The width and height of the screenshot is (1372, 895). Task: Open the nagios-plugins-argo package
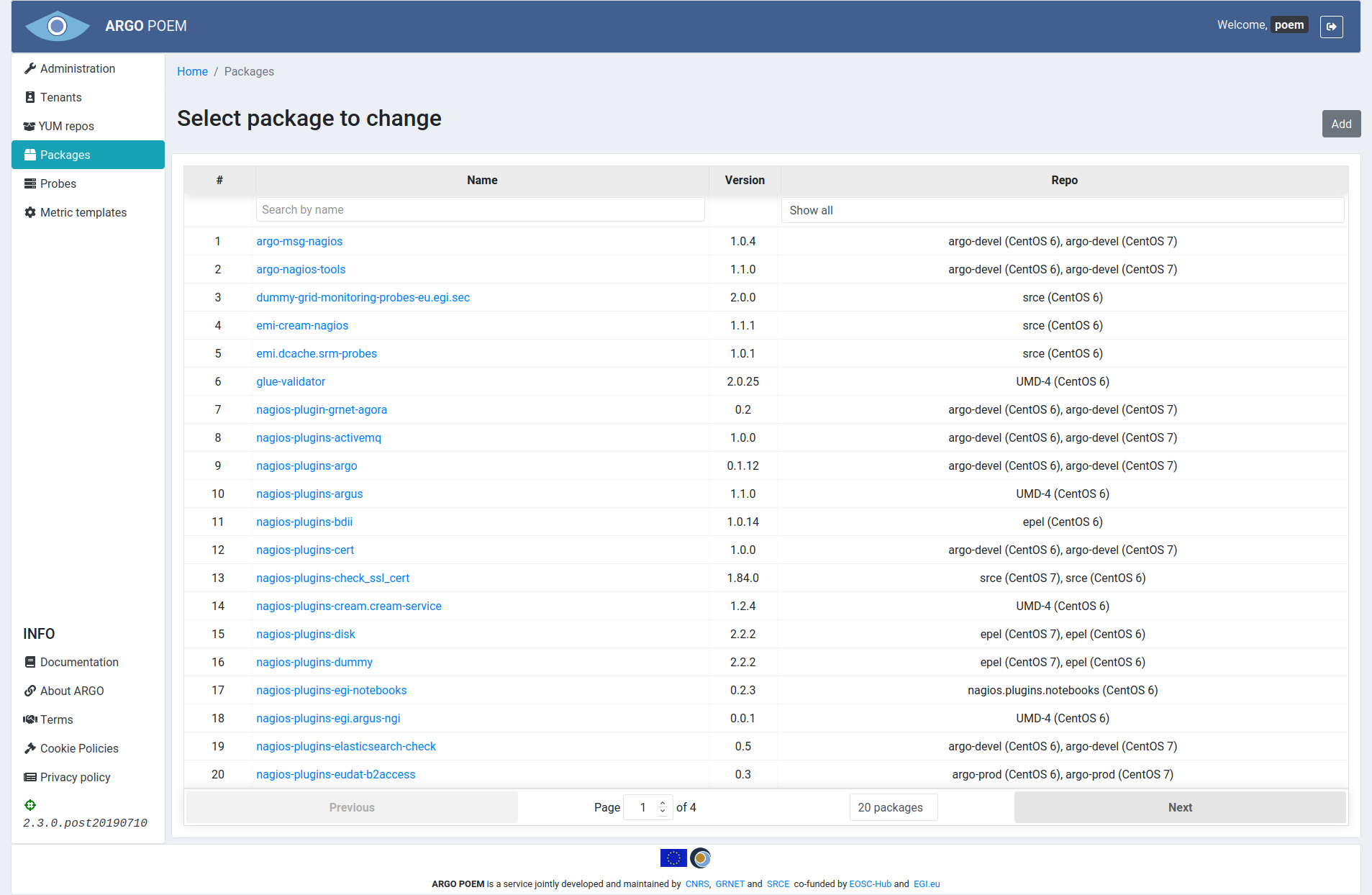[x=306, y=465]
